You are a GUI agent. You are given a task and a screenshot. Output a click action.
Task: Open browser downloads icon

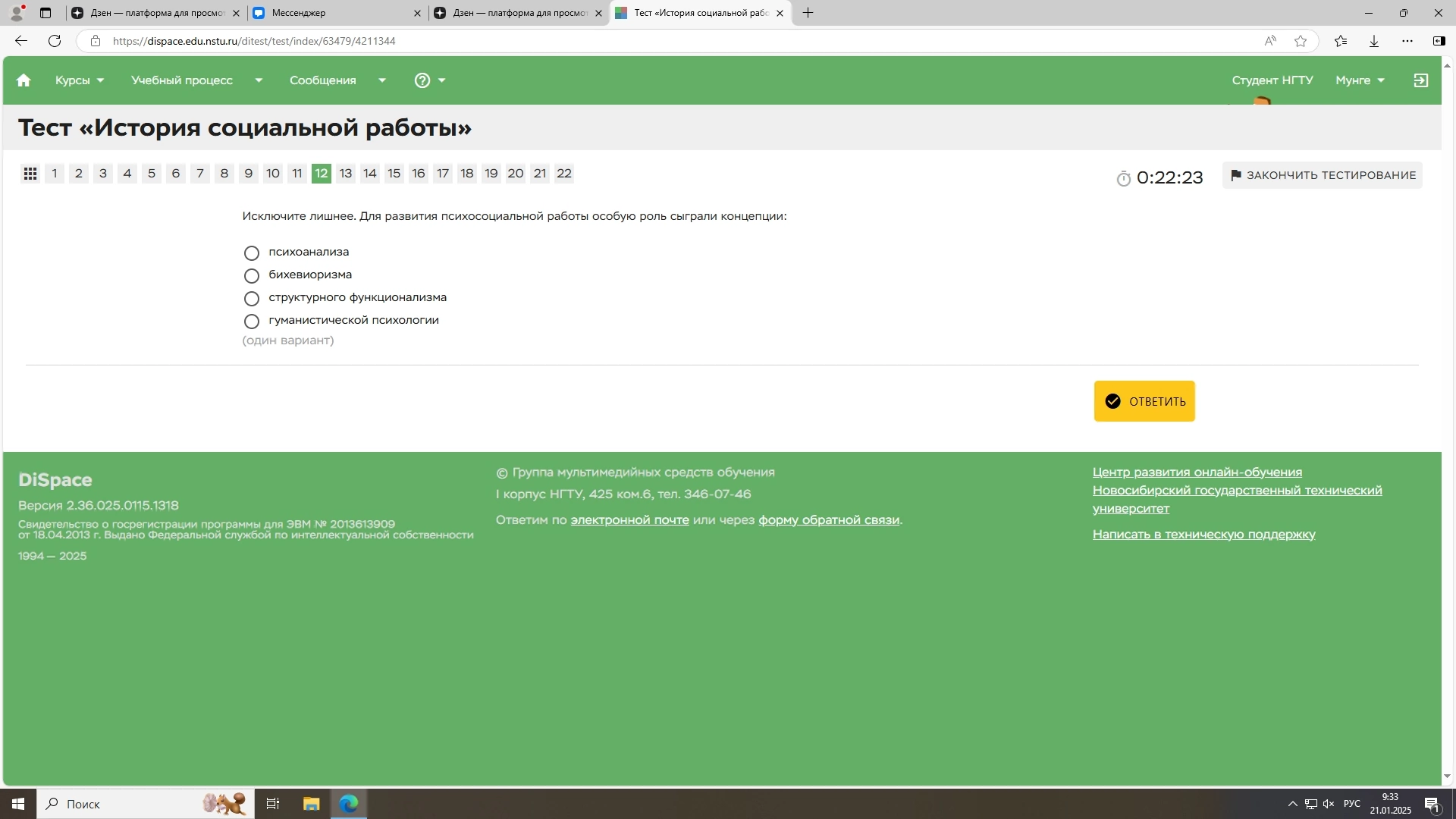click(x=1374, y=41)
